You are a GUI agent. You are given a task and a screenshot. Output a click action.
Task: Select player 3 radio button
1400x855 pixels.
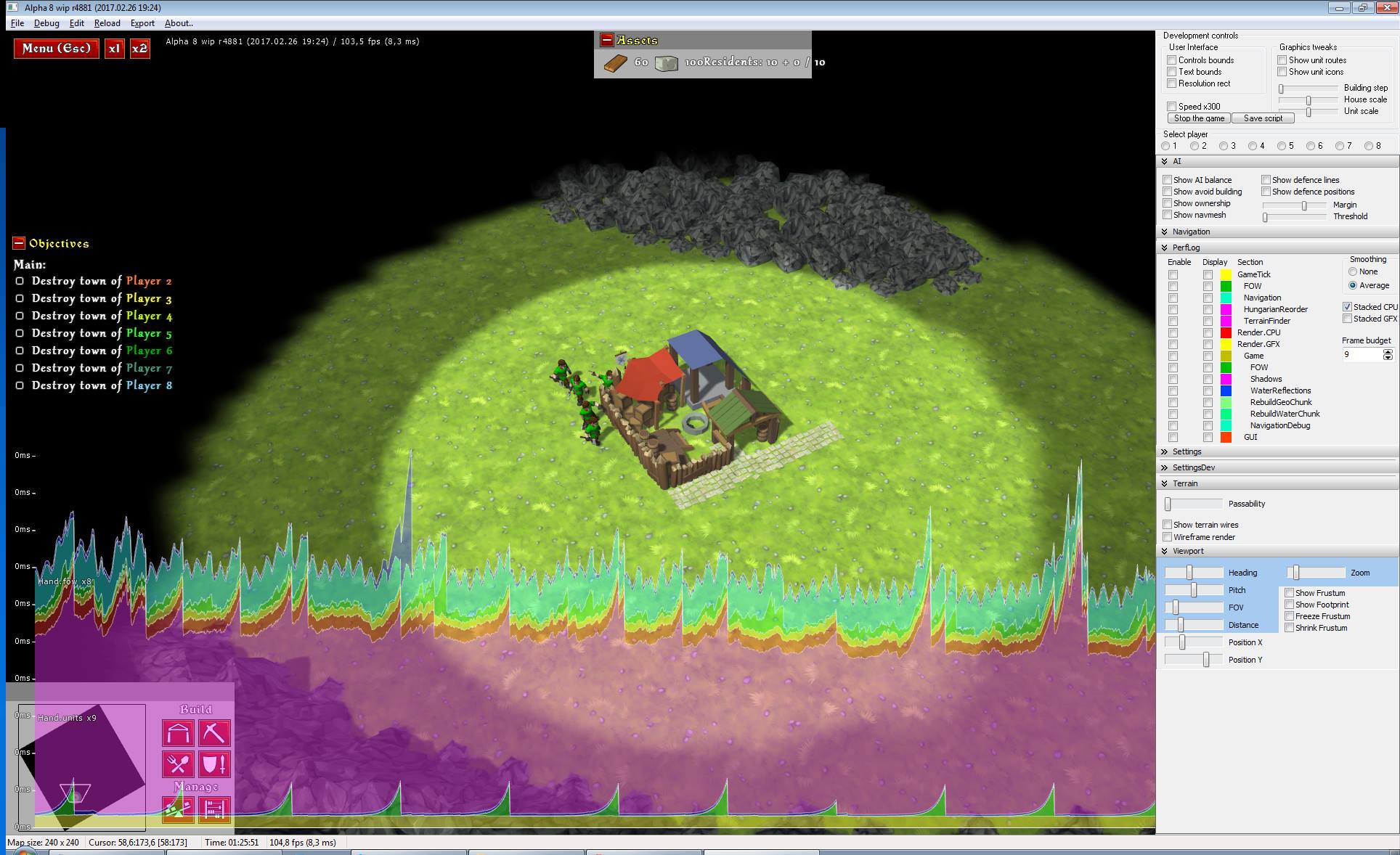1224,146
